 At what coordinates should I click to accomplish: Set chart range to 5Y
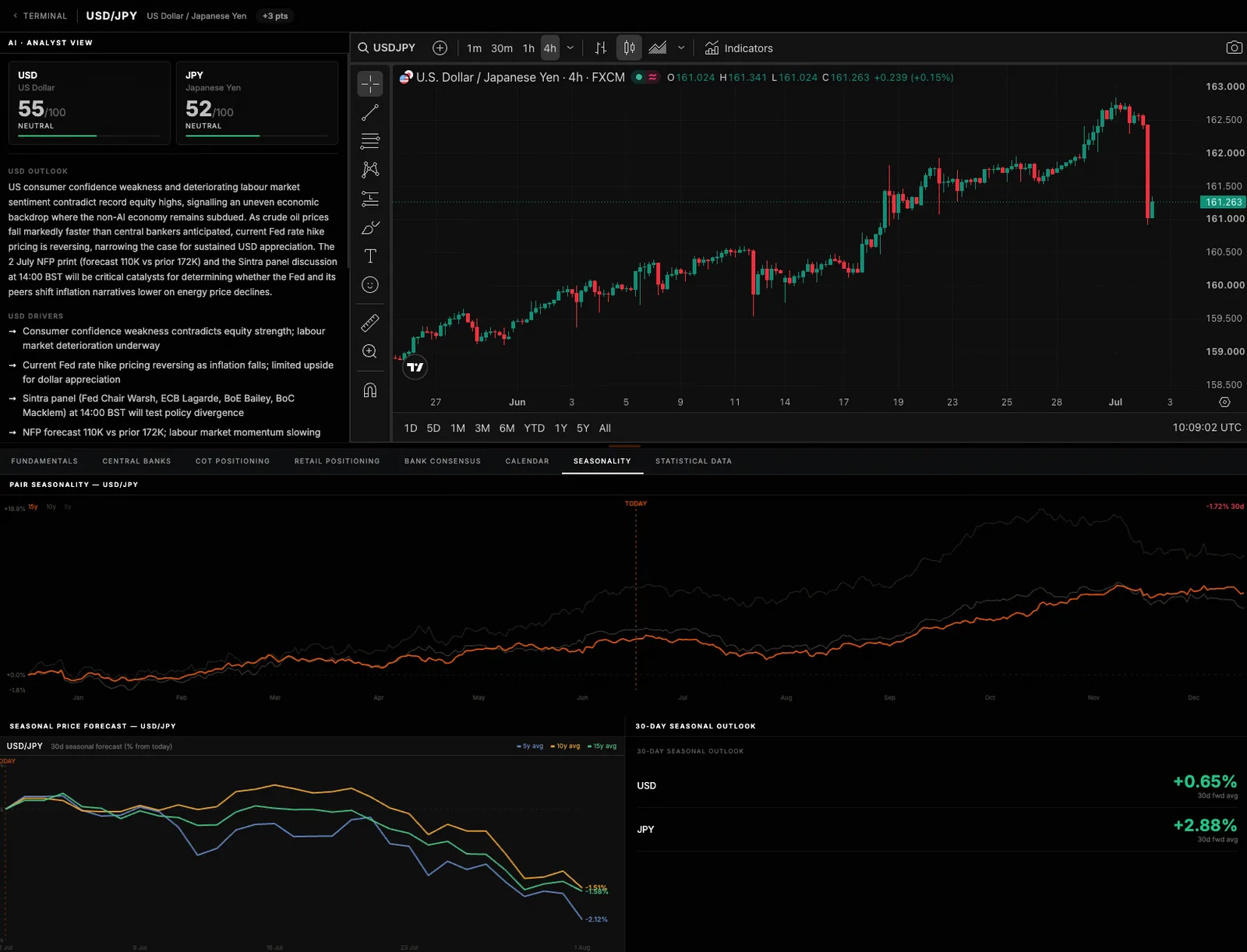583,428
